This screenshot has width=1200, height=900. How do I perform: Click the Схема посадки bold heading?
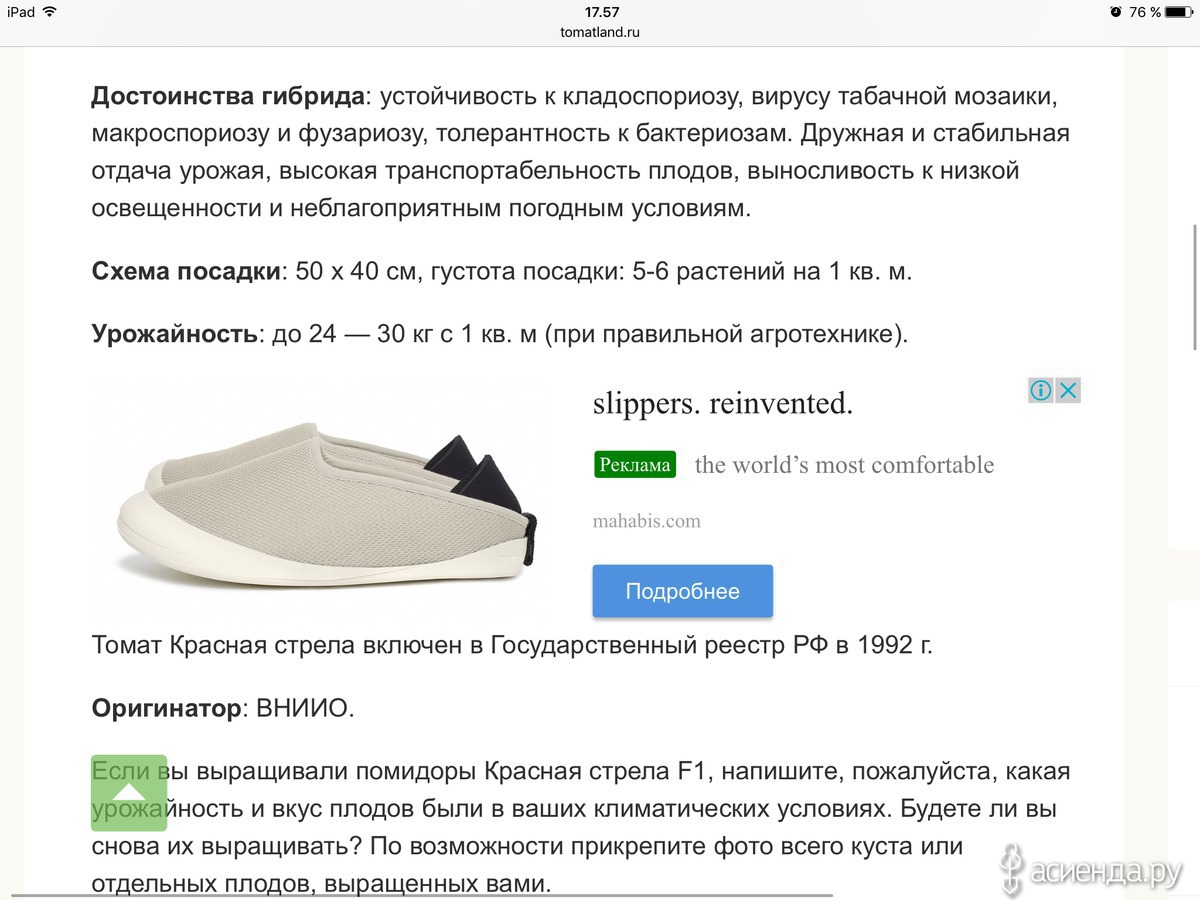coord(186,272)
